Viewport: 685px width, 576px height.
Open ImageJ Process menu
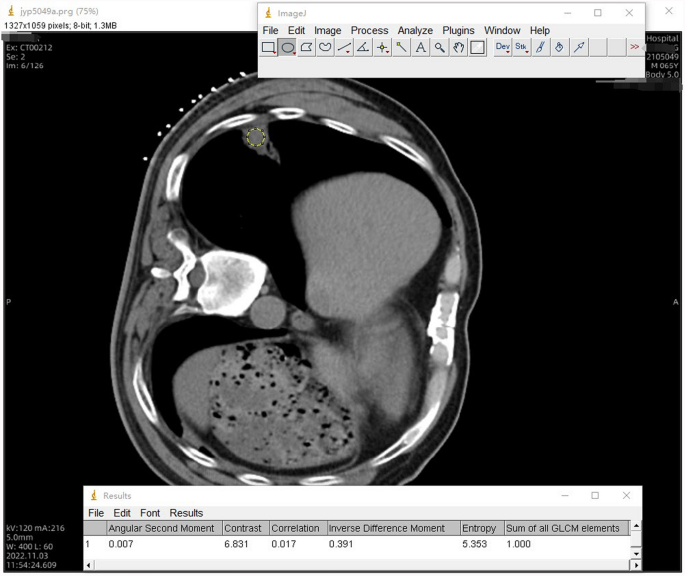[x=369, y=30]
